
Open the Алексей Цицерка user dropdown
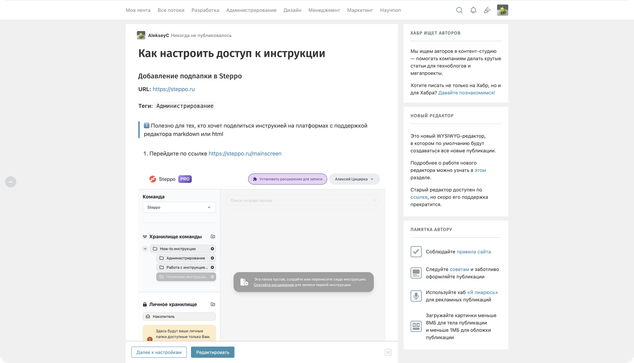(x=354, y=179)
